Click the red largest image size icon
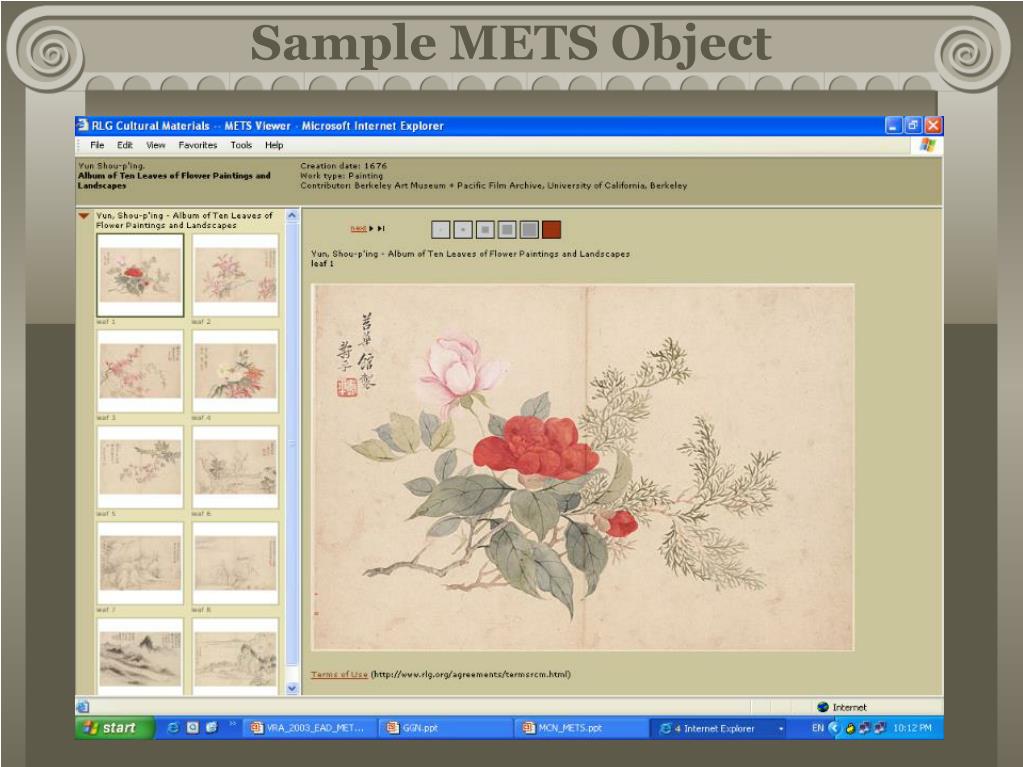The height and width of the screenshot is (767, 1023). 551,230
